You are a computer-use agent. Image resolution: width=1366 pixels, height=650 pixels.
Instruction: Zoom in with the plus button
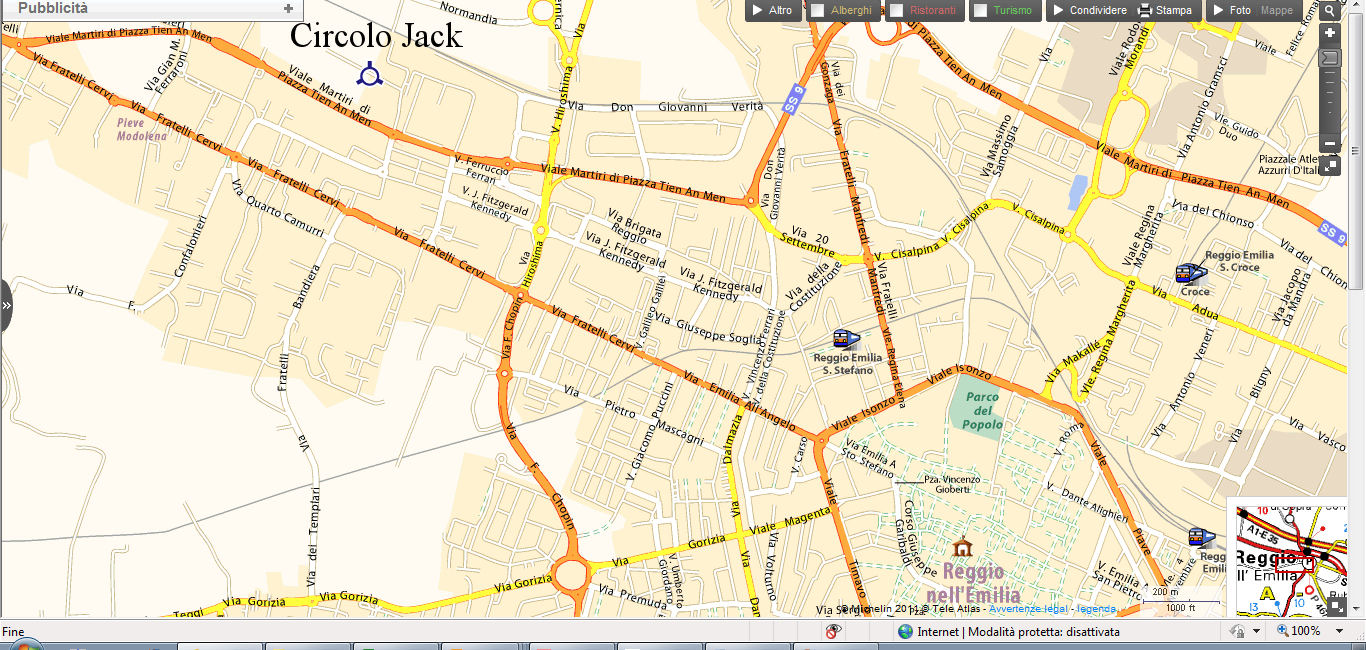[x=1330, y=33]
